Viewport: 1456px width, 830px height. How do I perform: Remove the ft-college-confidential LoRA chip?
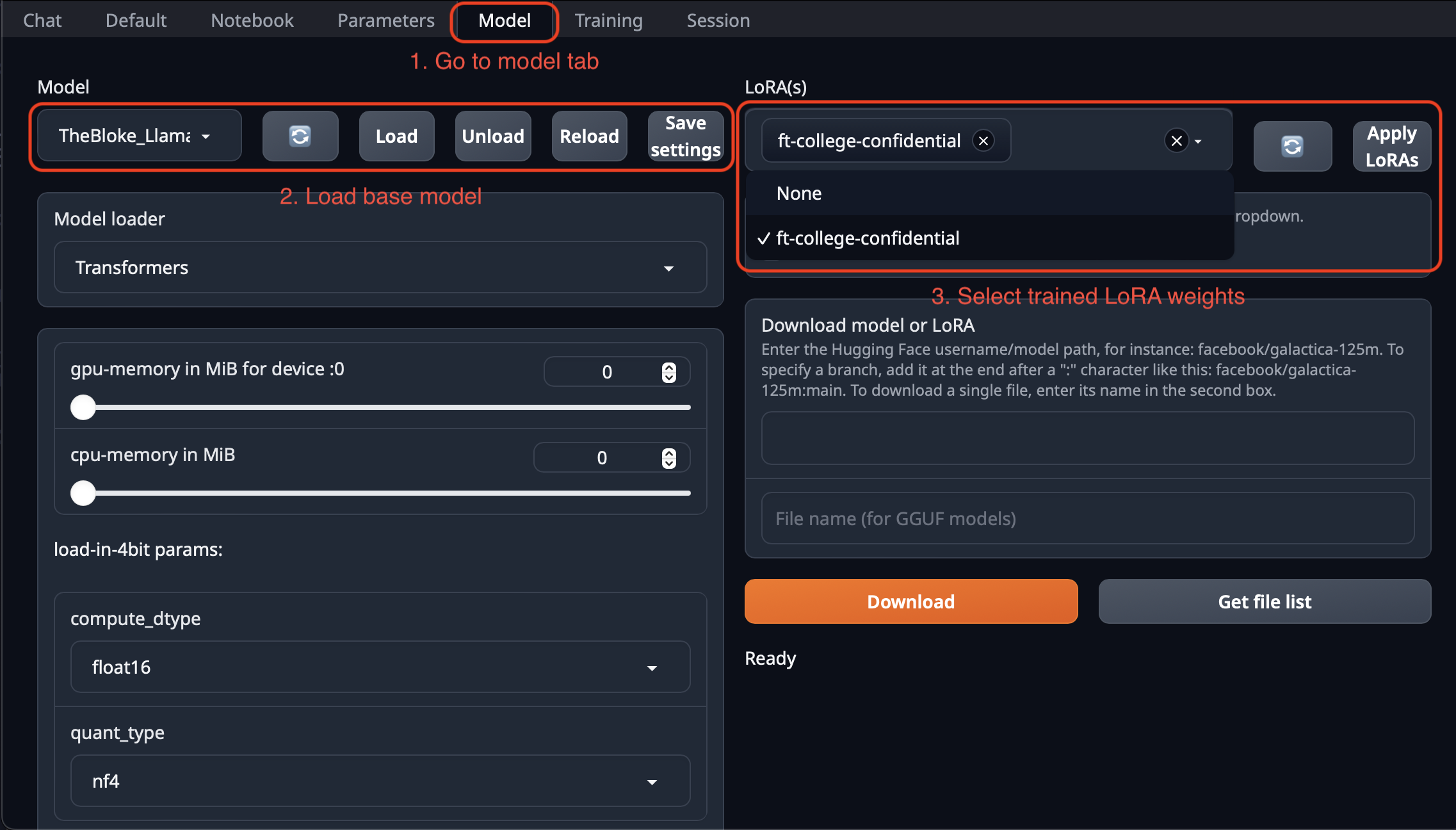(983, 141)
